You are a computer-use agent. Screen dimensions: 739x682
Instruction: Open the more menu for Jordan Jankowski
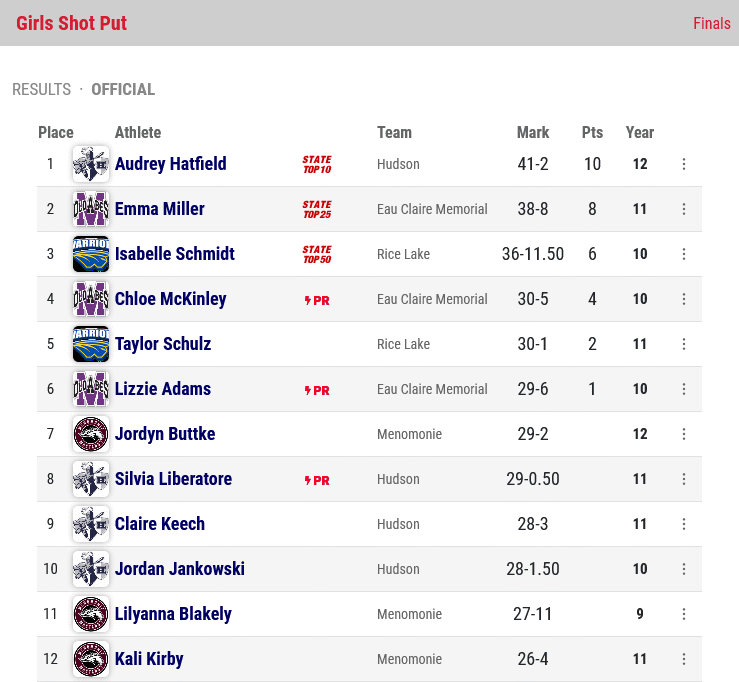(684, 569)
